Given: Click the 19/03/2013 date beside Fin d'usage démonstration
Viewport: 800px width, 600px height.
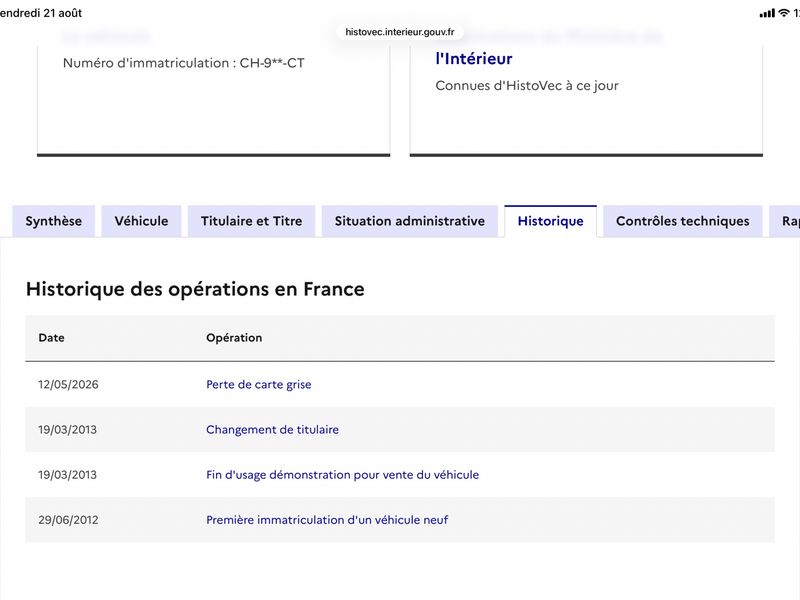Looking at the screenshot, I should 67,475.
